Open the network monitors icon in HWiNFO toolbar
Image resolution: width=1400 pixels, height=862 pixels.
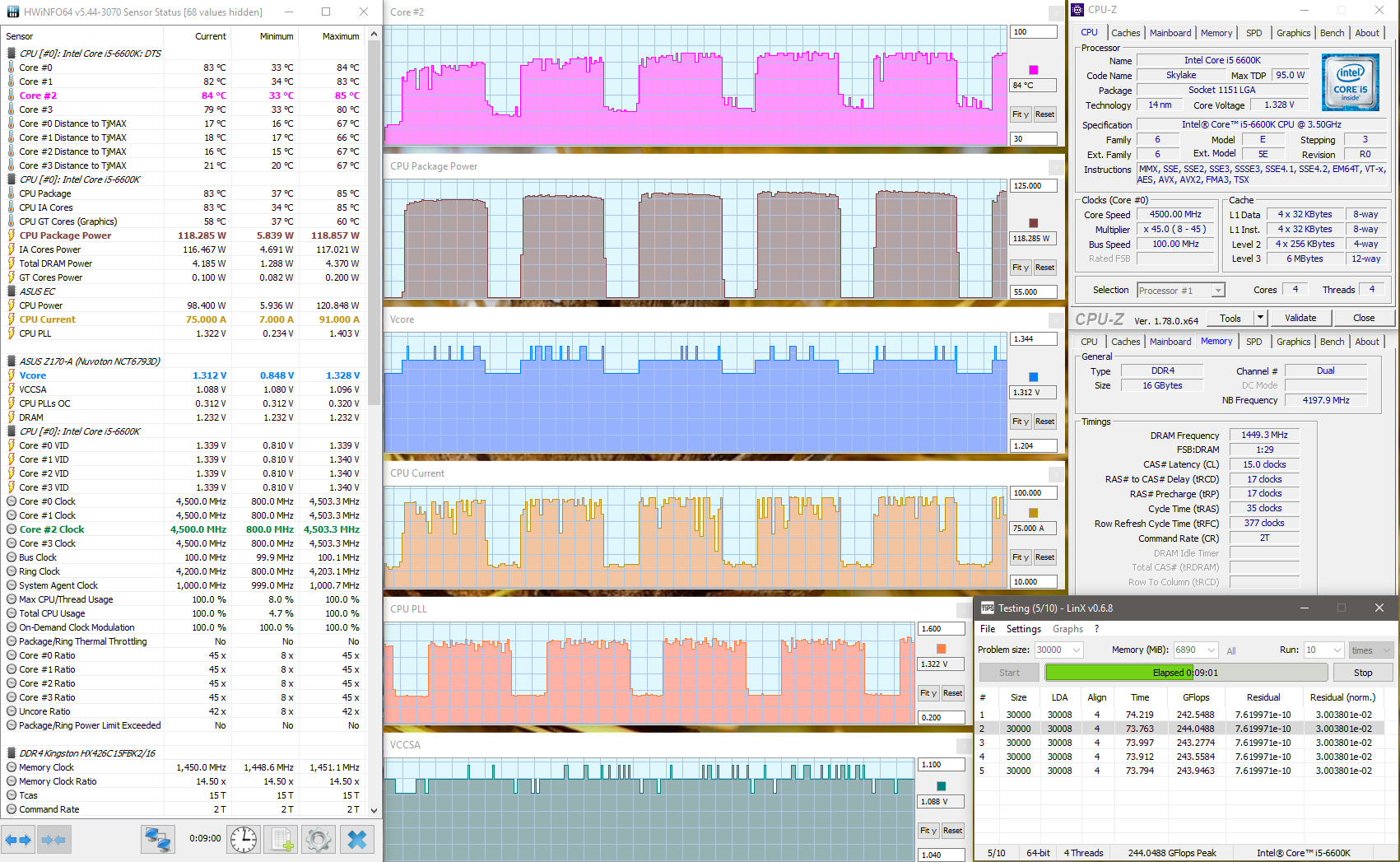click(157, 840)
